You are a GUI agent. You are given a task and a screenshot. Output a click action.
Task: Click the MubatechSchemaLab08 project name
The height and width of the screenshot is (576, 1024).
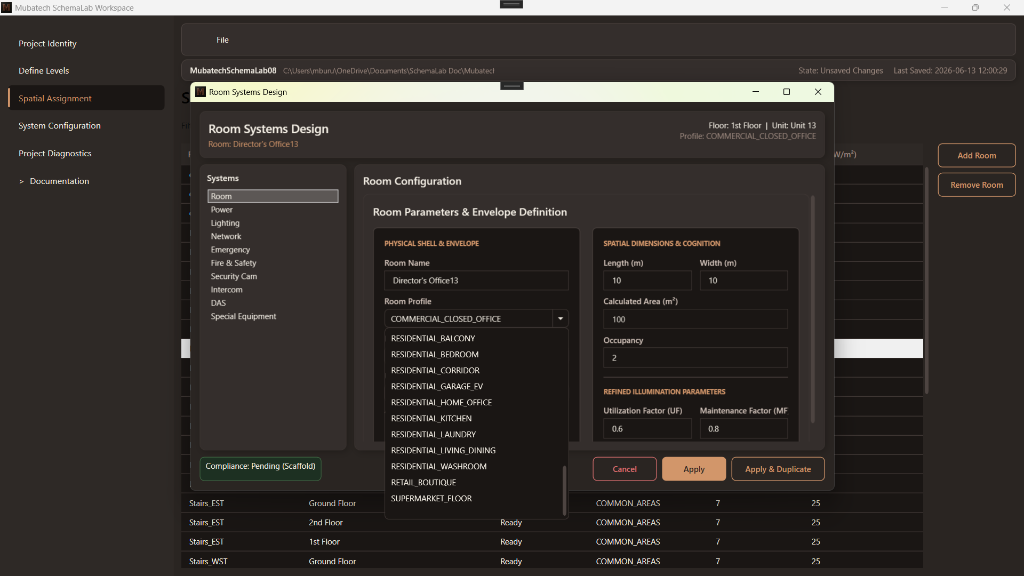tap(232, 71)
